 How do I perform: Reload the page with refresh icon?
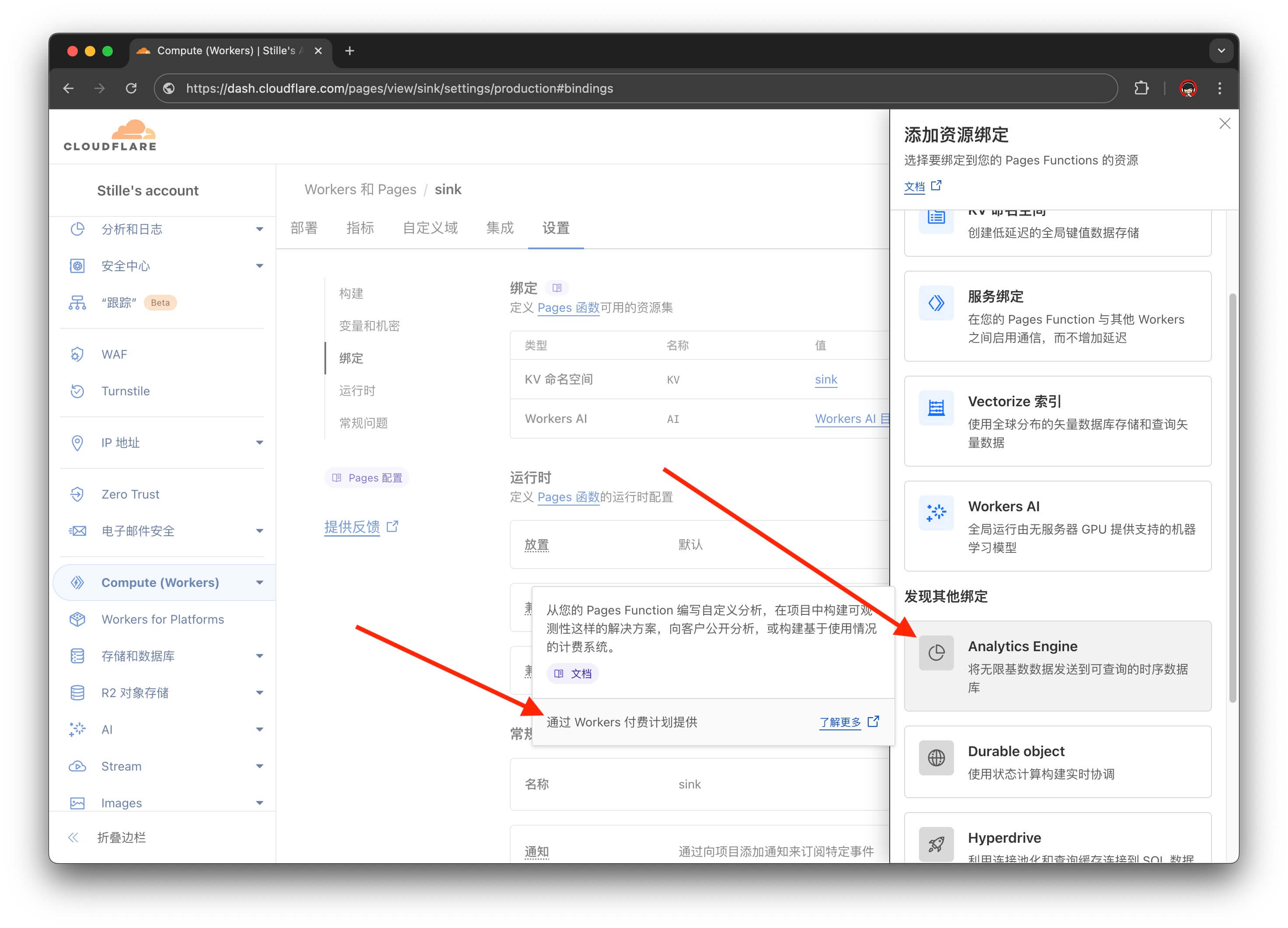131,88
